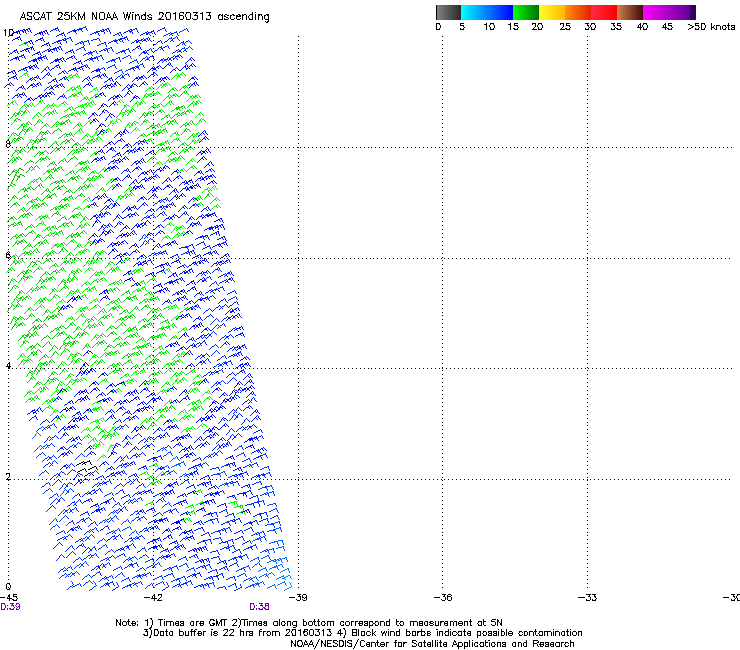This screenshot has height=650, width=740.
Task: Click the ASCAT 25KM NOAA Winds title
Action: (144, 17)
